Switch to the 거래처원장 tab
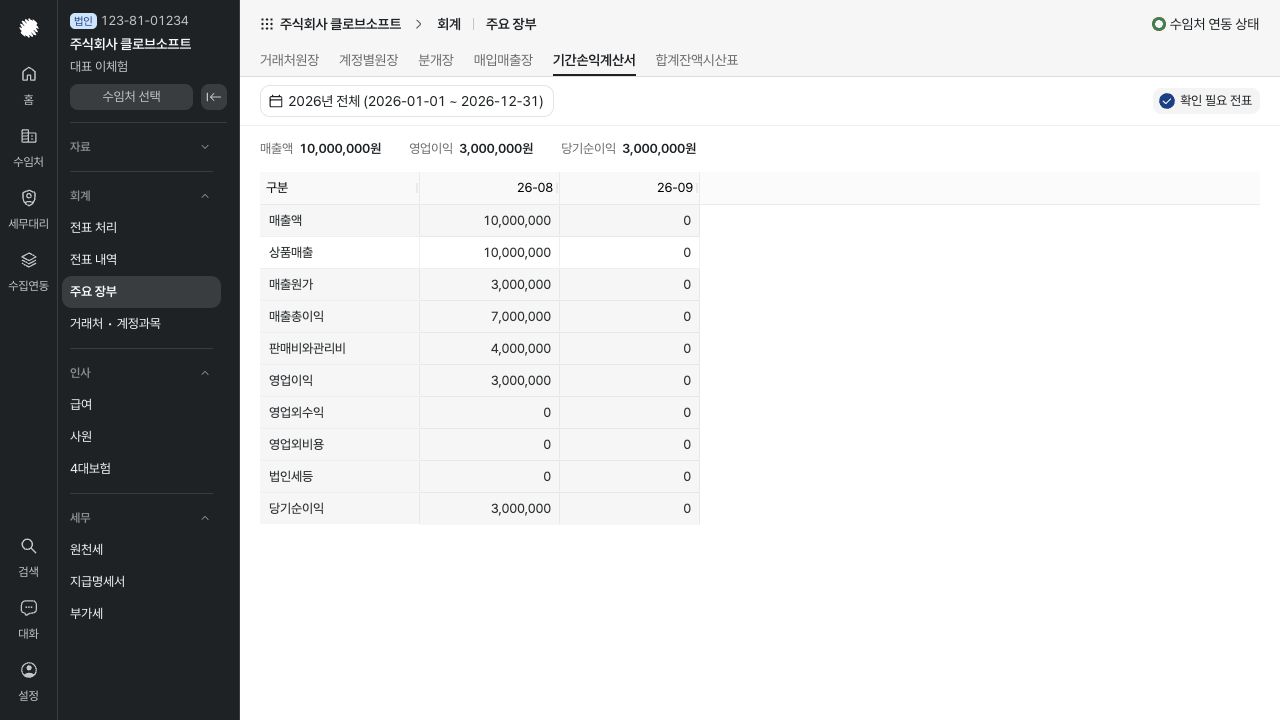Image resolution: width=1280 pixels, height=720 pixels. point(289,60)
